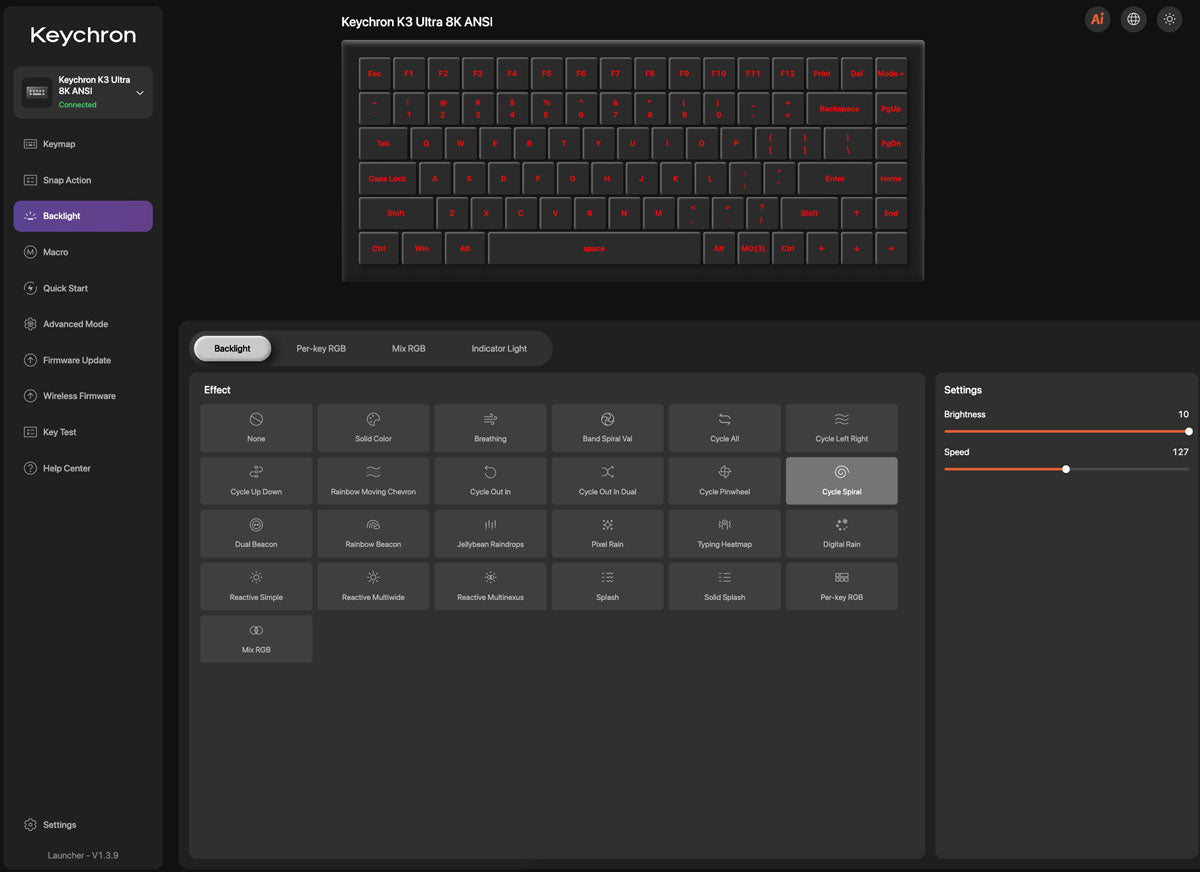The image size is (1200, 872).
Task: Adjust the Brightness slider
Action: (1066, 431)
